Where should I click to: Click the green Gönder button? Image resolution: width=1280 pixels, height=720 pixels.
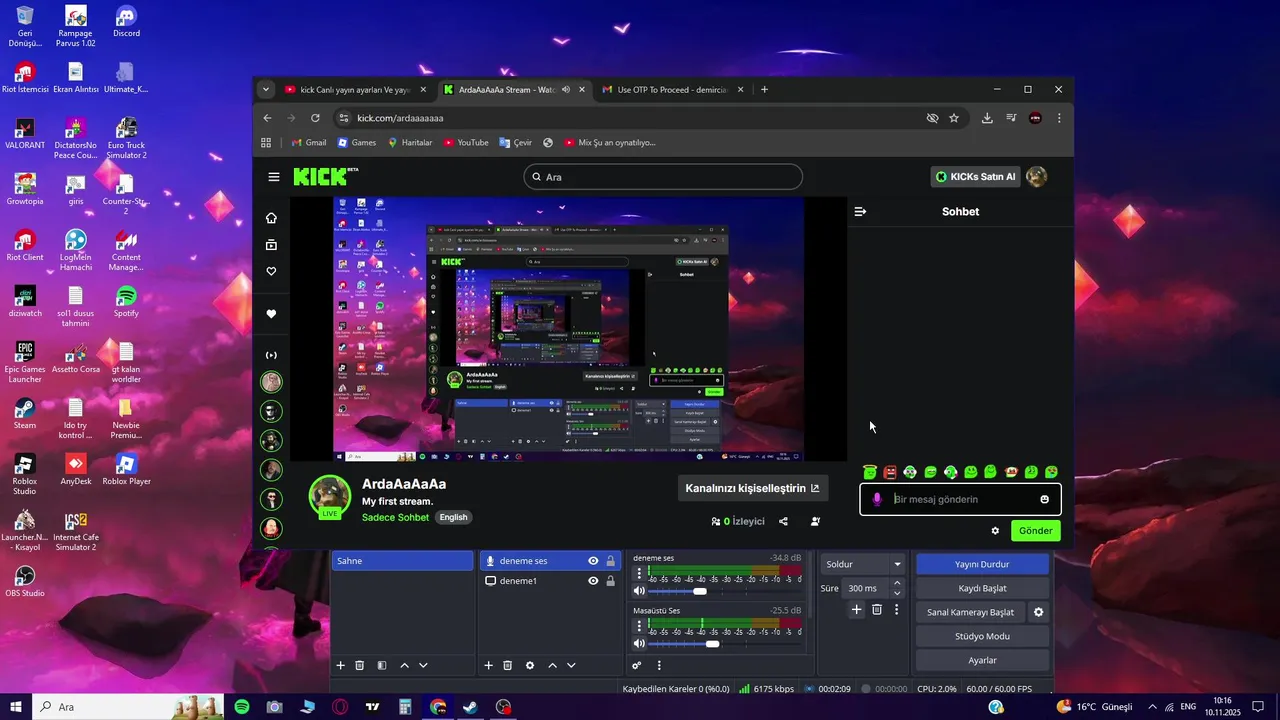click(x=1035, y=531)
